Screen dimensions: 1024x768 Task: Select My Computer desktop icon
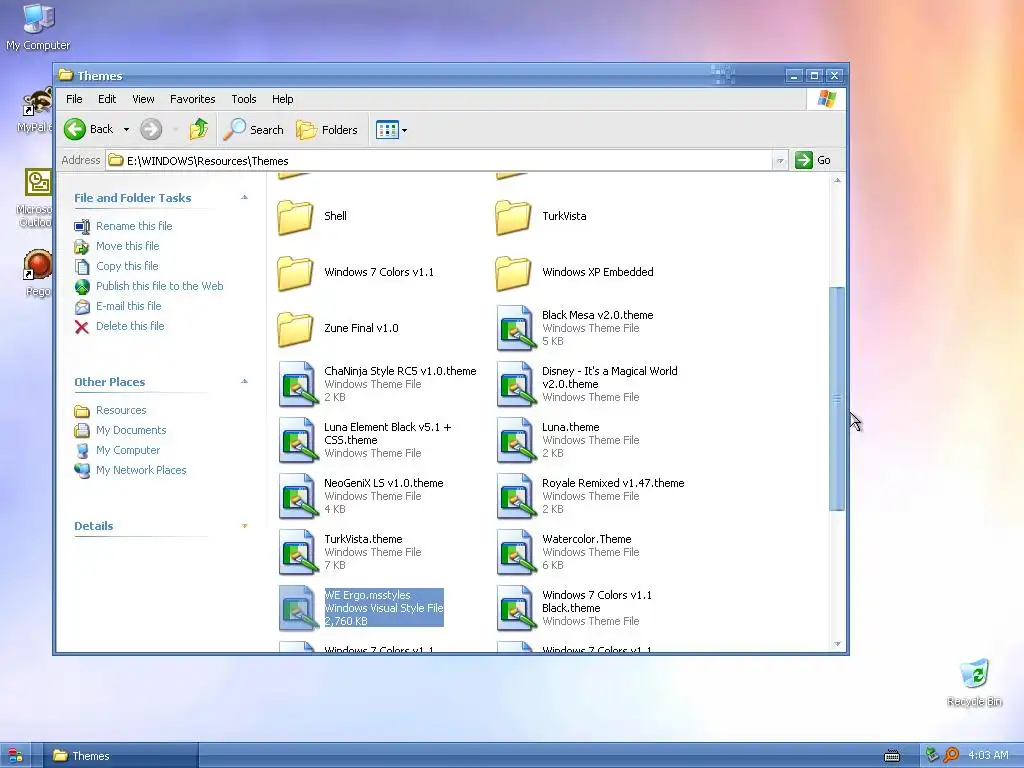point(38,27)
